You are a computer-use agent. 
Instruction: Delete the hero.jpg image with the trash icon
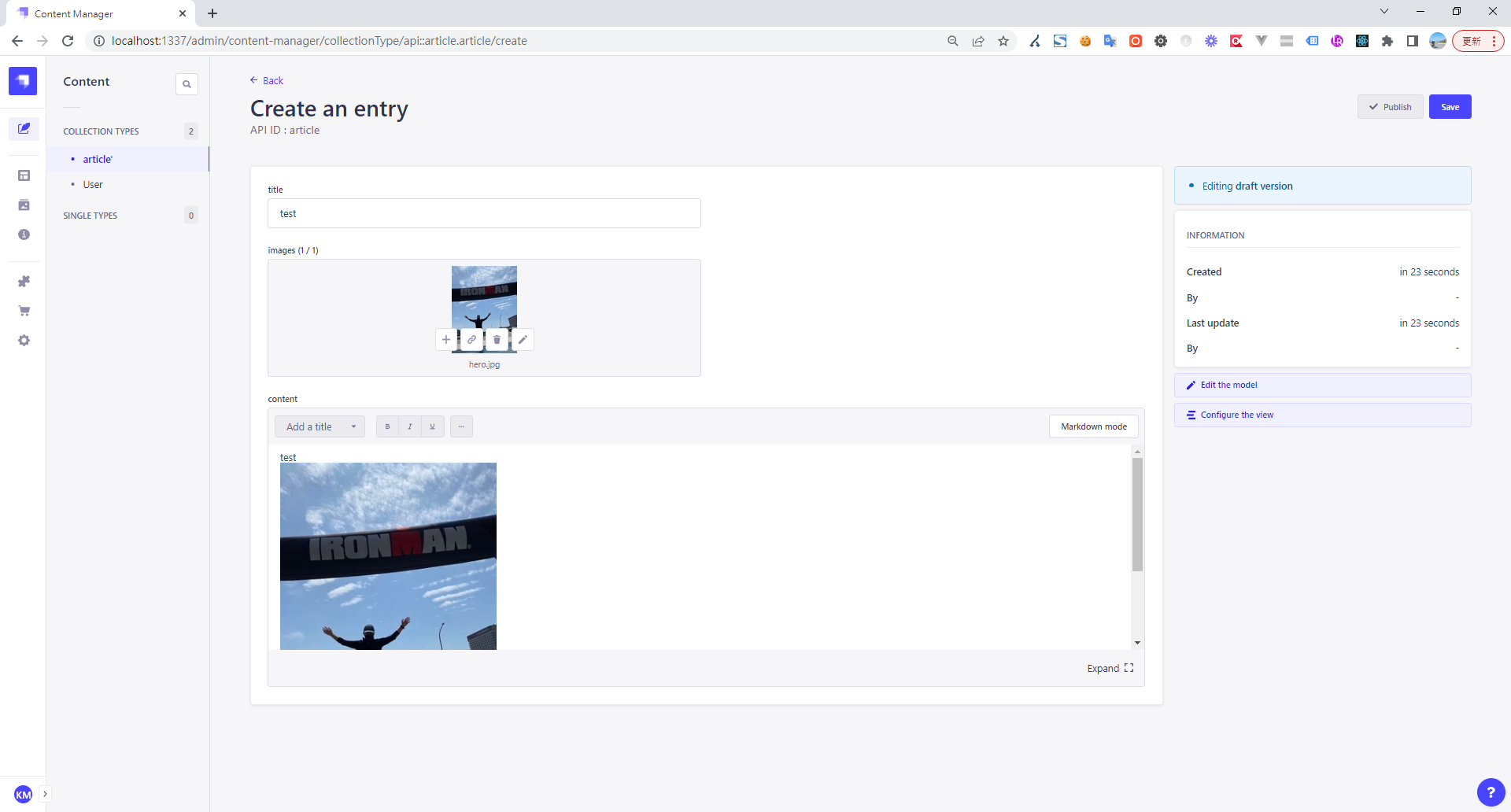coord(497,340)
